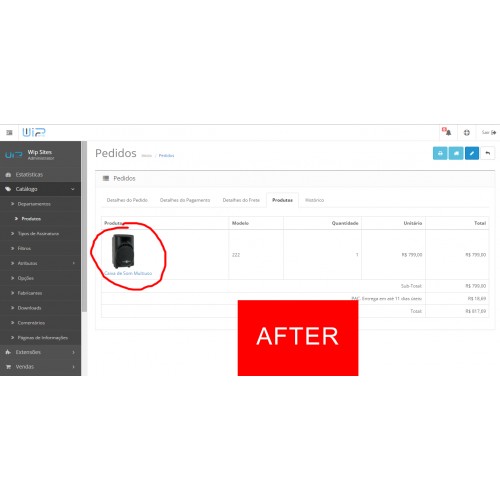Open the help lifebuoy icon
The height and width of the screenshot is (500, 500).
[467, 133]
